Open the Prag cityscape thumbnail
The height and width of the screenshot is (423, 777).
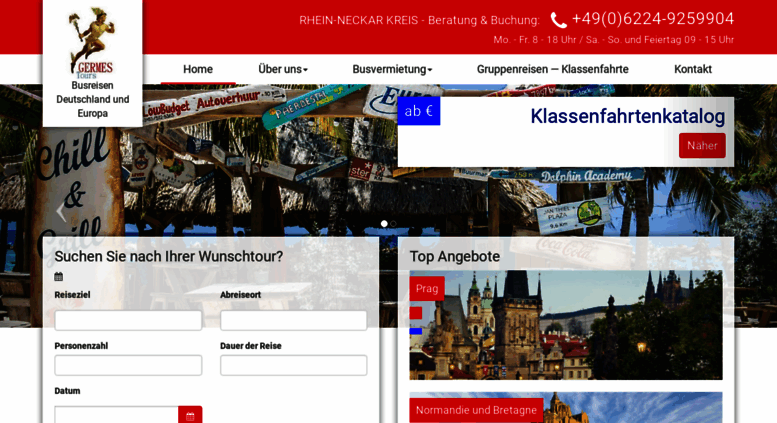point(566,325)
